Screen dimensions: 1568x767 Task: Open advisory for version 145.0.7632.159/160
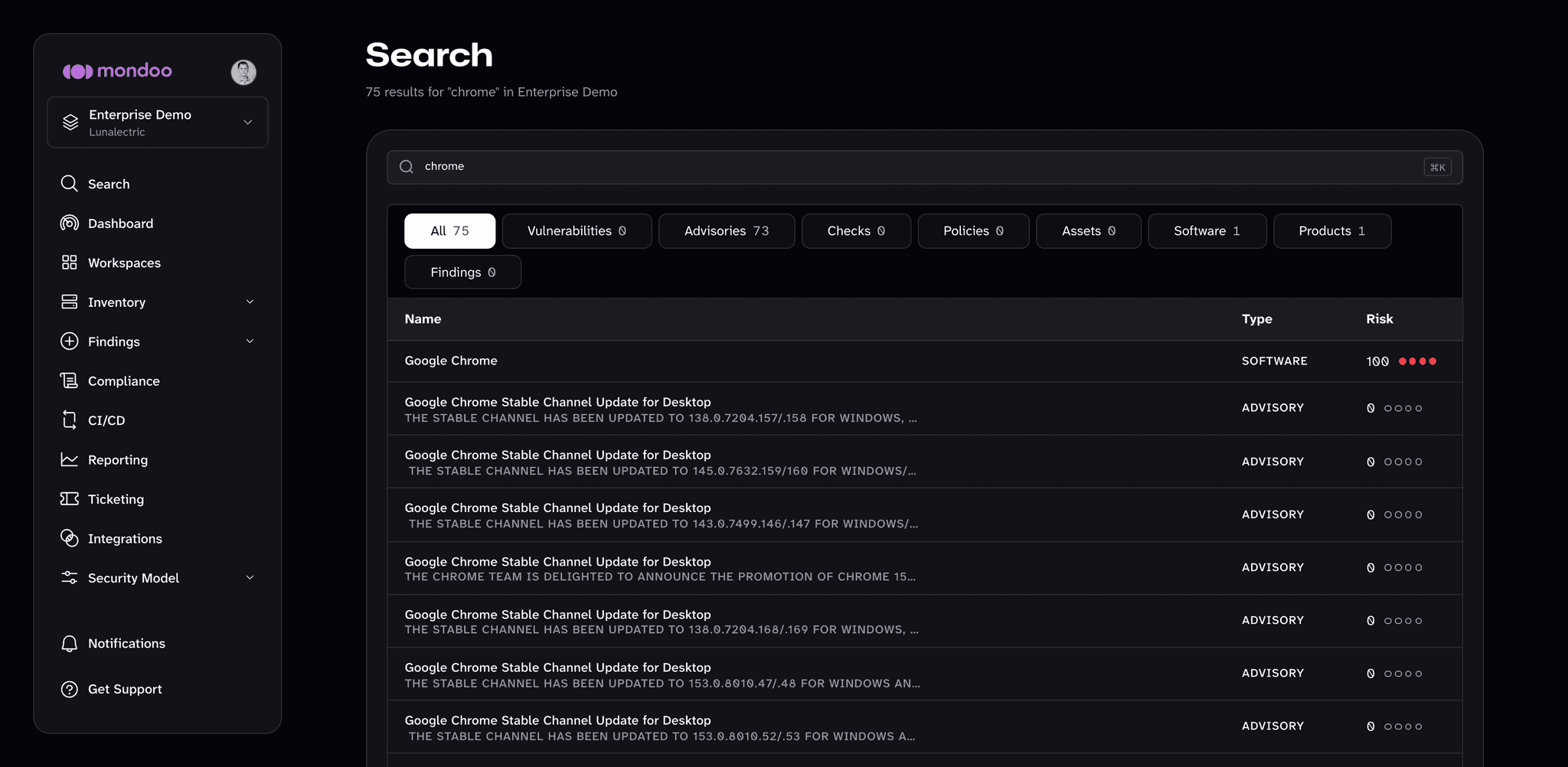pyautogui.click(x=925, y=462)
